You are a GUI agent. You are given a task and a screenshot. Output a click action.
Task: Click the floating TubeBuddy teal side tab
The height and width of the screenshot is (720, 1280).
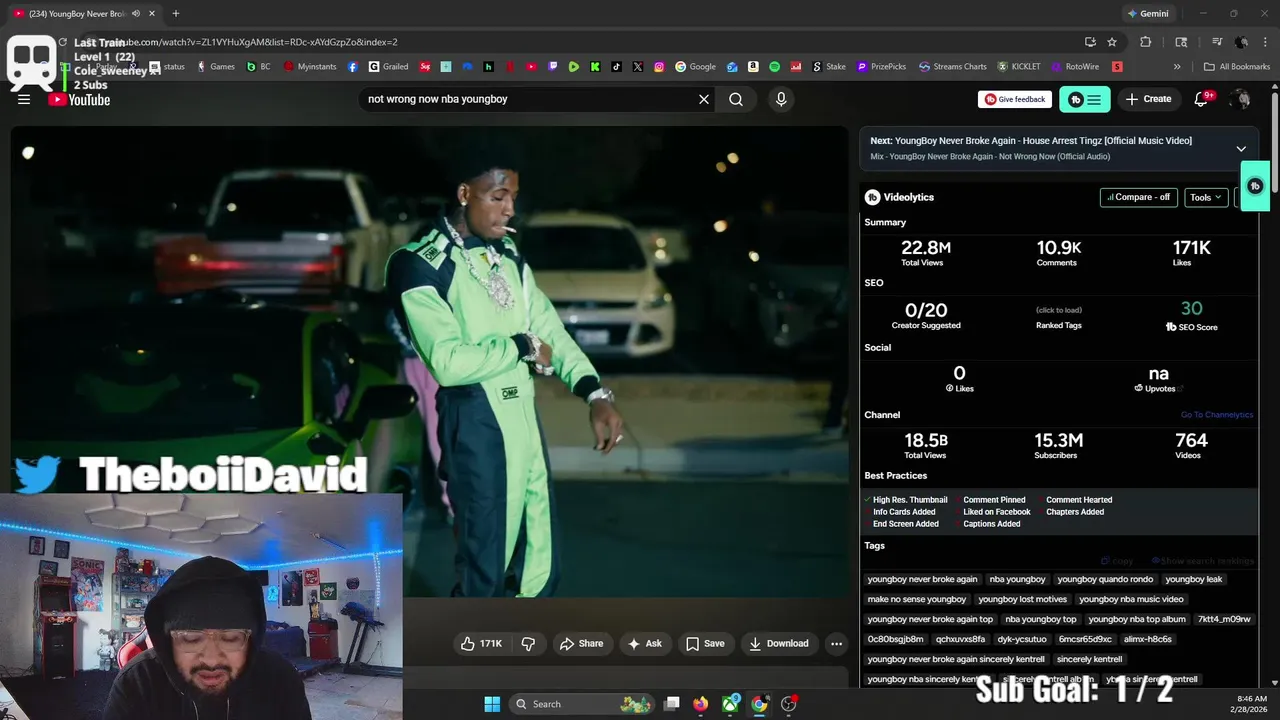pyautogui.click(x=1255, y=186)
